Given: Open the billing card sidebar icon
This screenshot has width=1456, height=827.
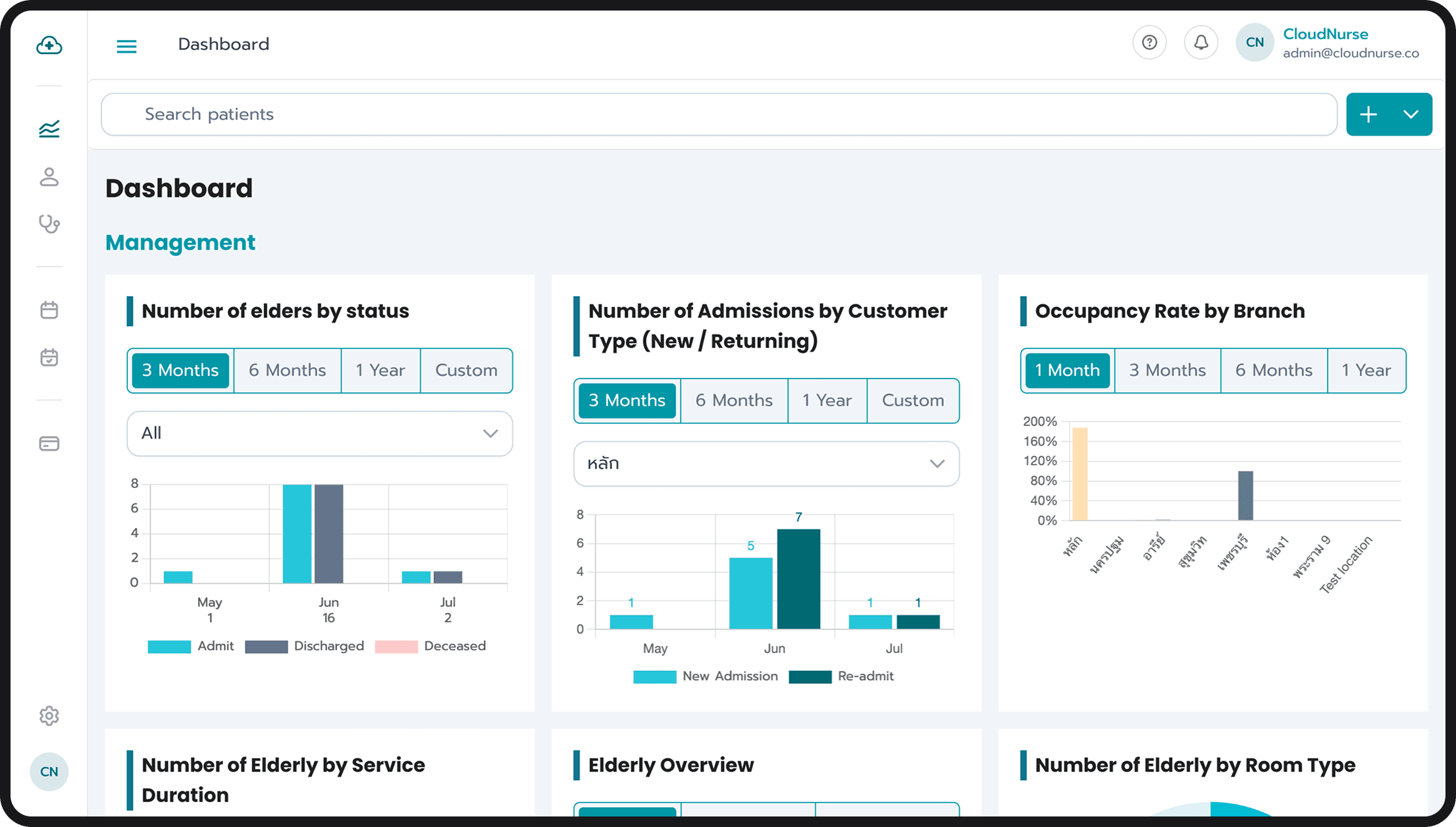Looking at the screenshot, I should (49, 444).
